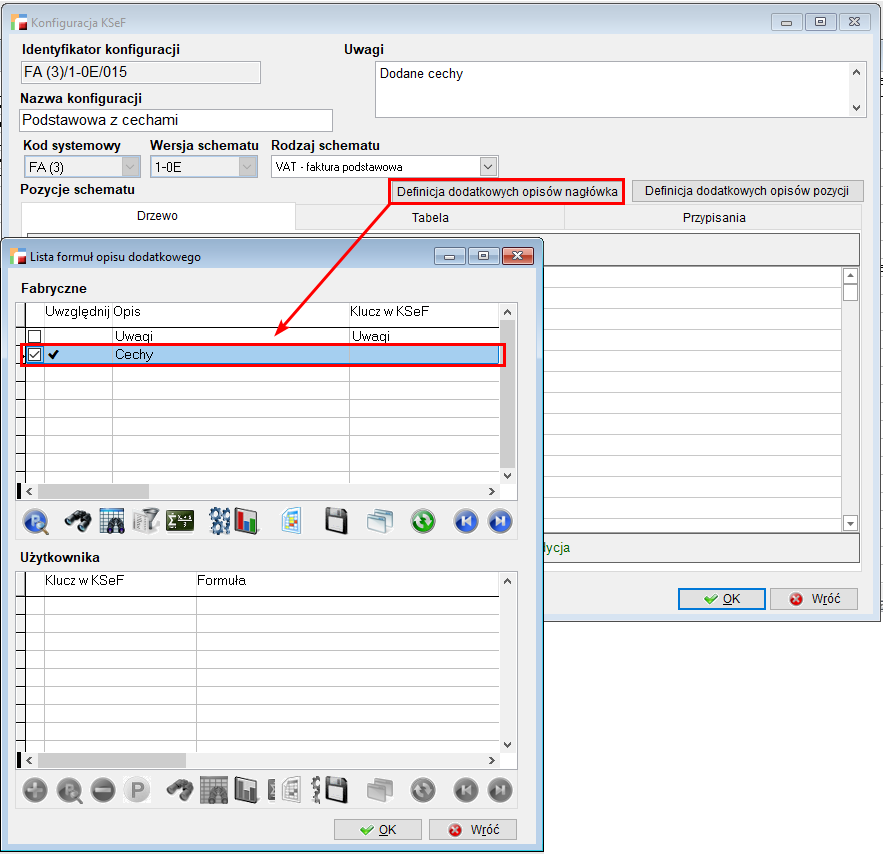Switch to the Przypisania tab

tap(712, 217)
